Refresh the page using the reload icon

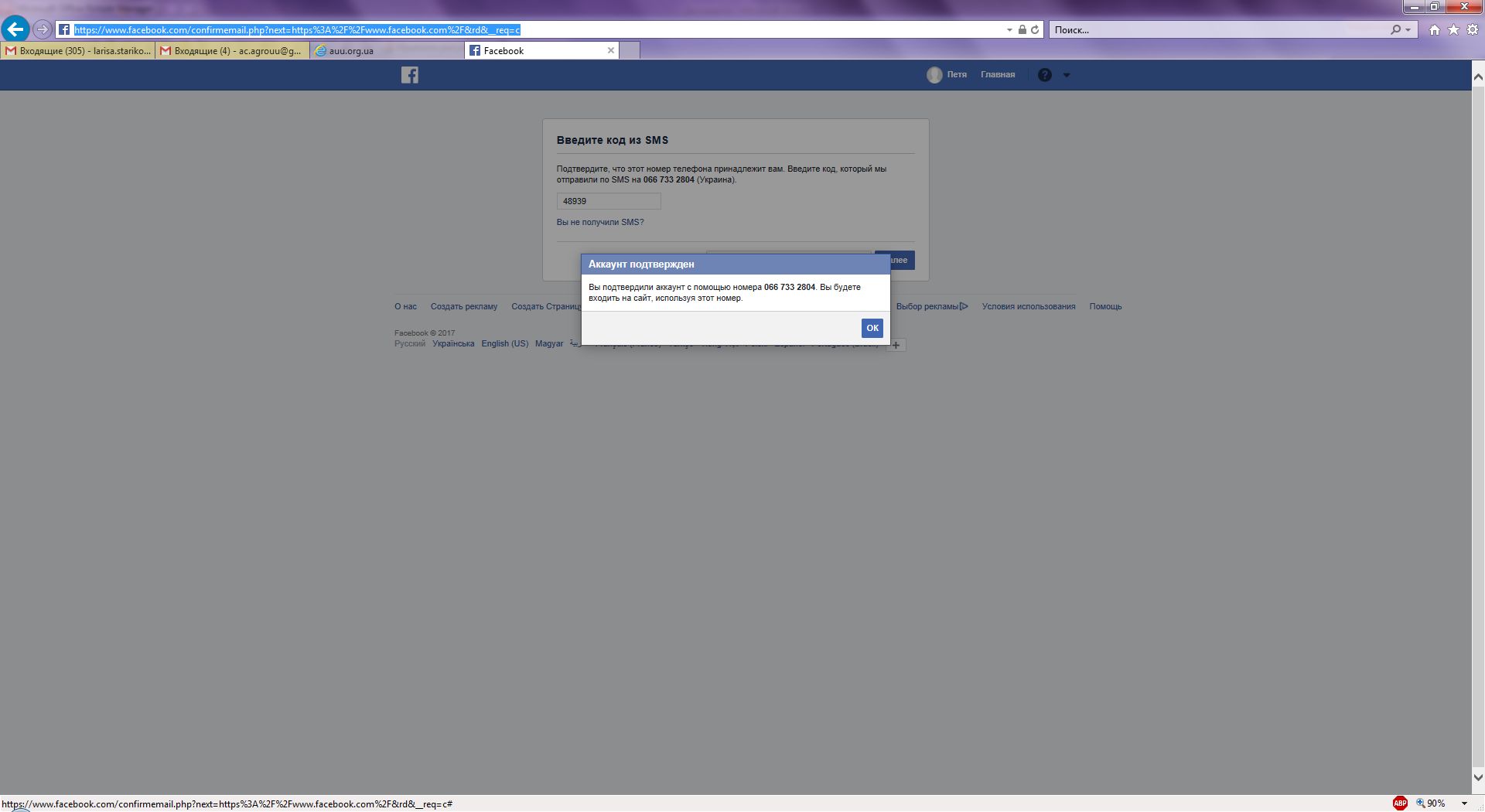(1035, 29)
